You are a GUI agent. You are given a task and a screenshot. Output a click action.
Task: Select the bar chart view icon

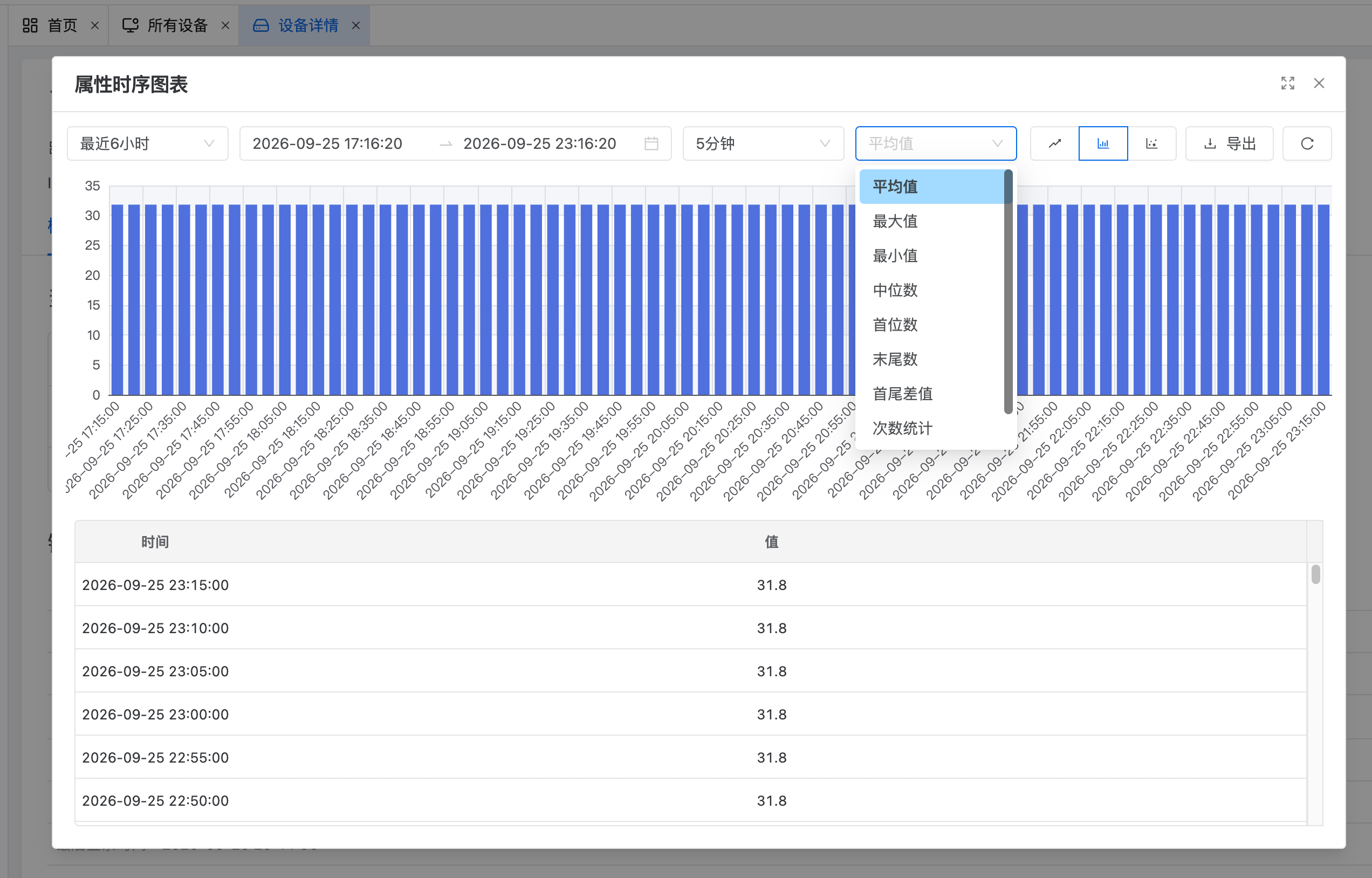(1103, 143)
